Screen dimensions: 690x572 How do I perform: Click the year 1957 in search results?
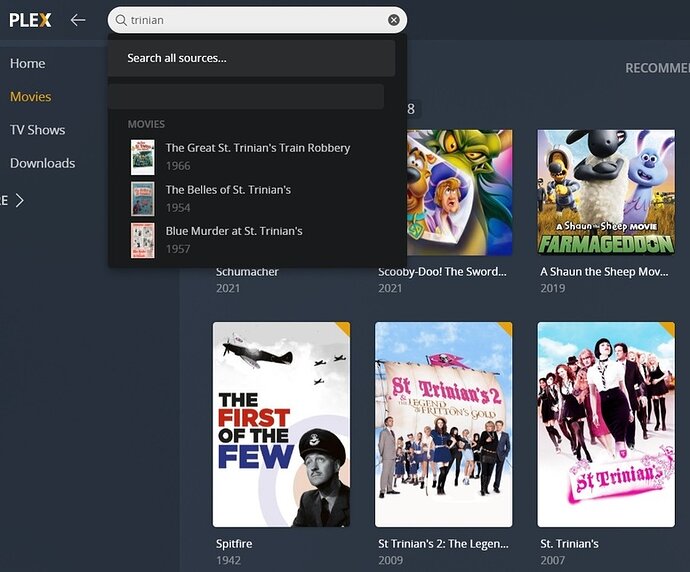click(x=178, y=249)
